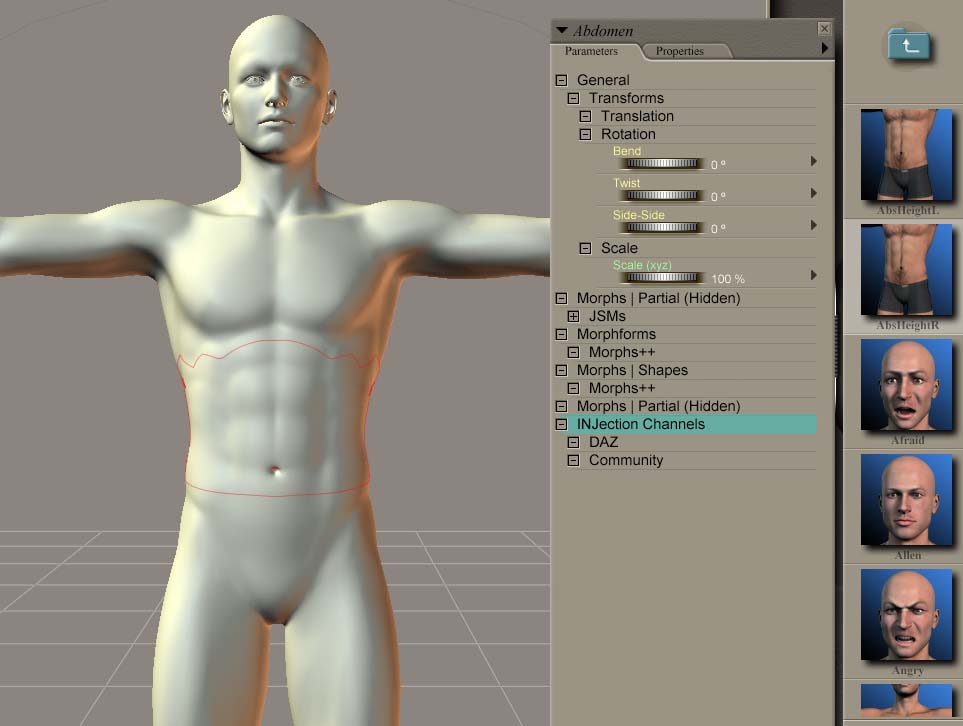Collapse the General group

pos(561,80)
